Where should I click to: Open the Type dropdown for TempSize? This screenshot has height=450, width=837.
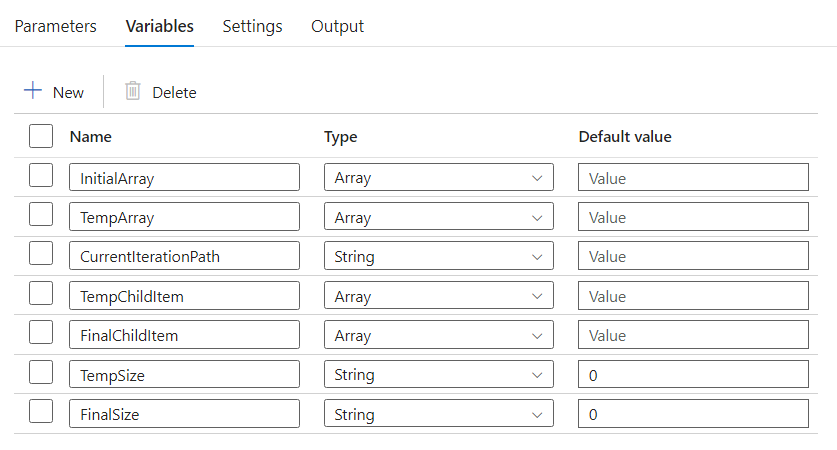pos(438,374)
